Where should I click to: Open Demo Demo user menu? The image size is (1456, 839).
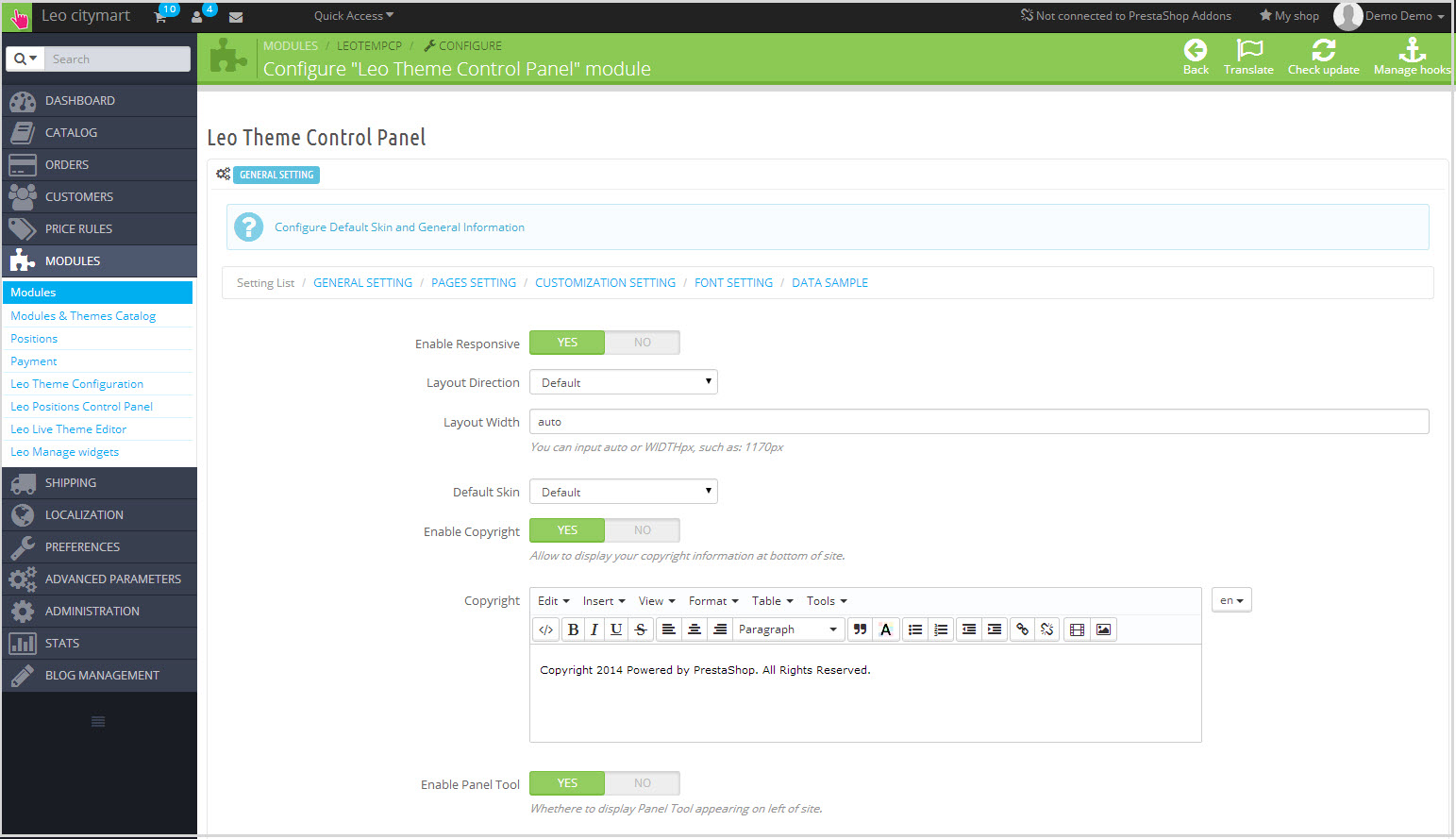click(x=1404, y=16)
